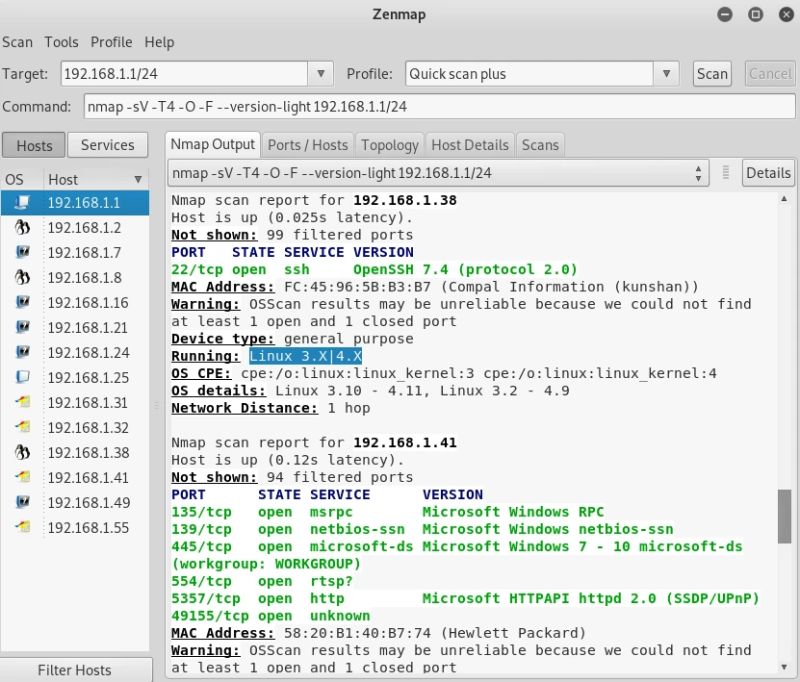
Task: Show the Hosts list view
Action: click(34, 145)
